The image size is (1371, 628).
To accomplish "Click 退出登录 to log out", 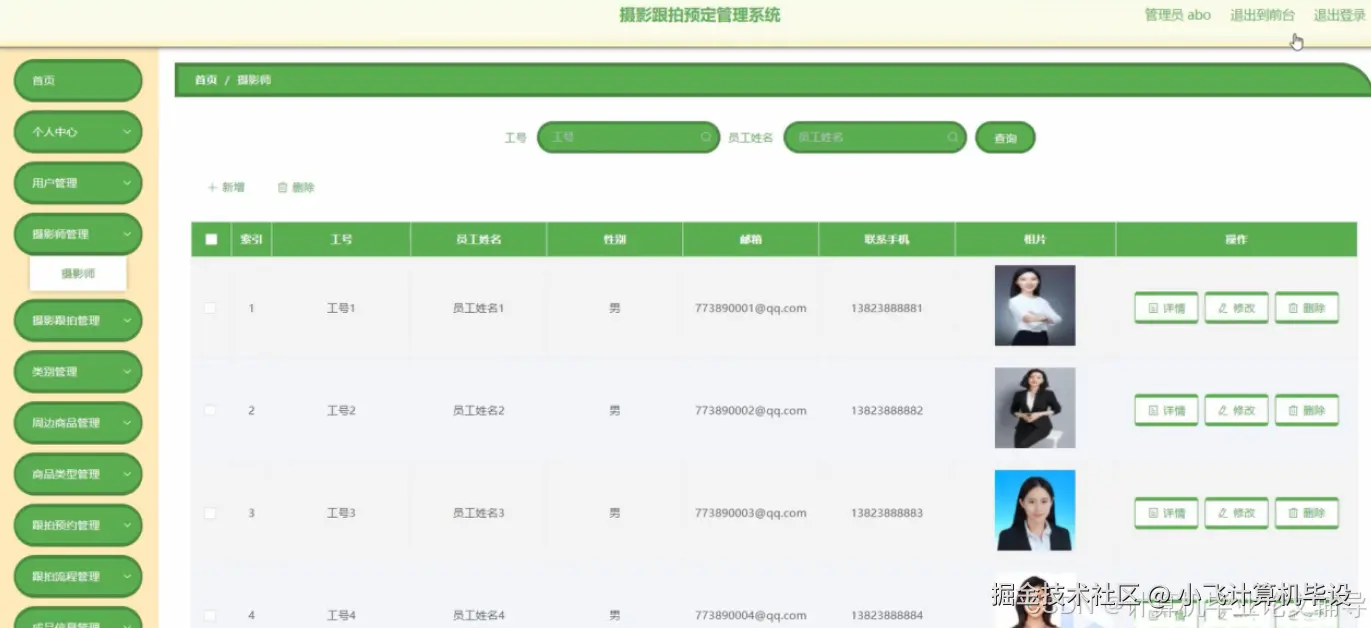I will tap(1339, 15).
